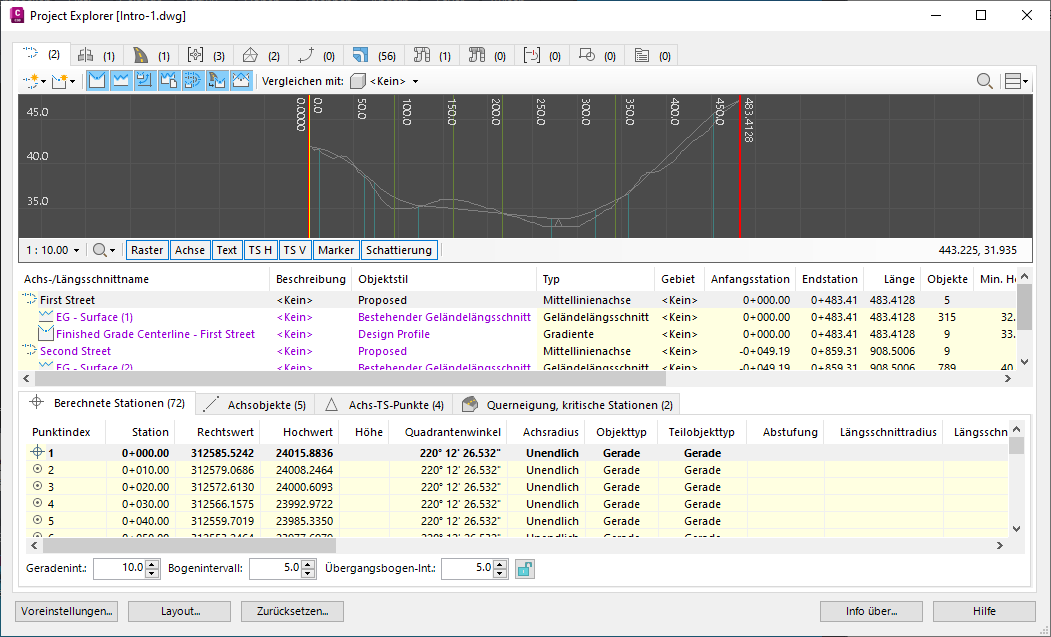Disable the Schattierung display option
Screen dimensions: 1051x637
coord(399,249)
